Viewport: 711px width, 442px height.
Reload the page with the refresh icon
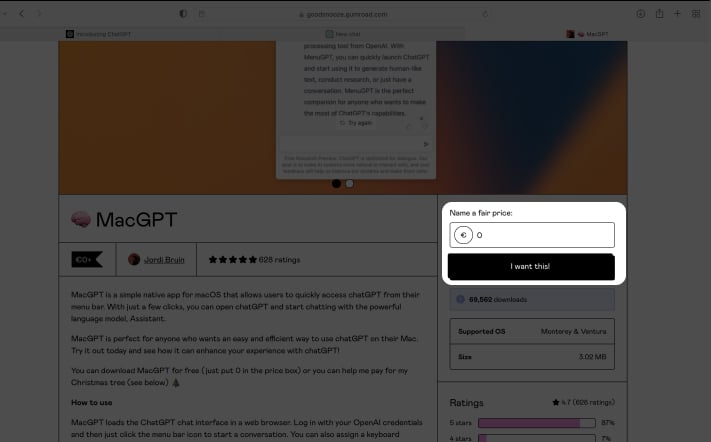(485, 14)
